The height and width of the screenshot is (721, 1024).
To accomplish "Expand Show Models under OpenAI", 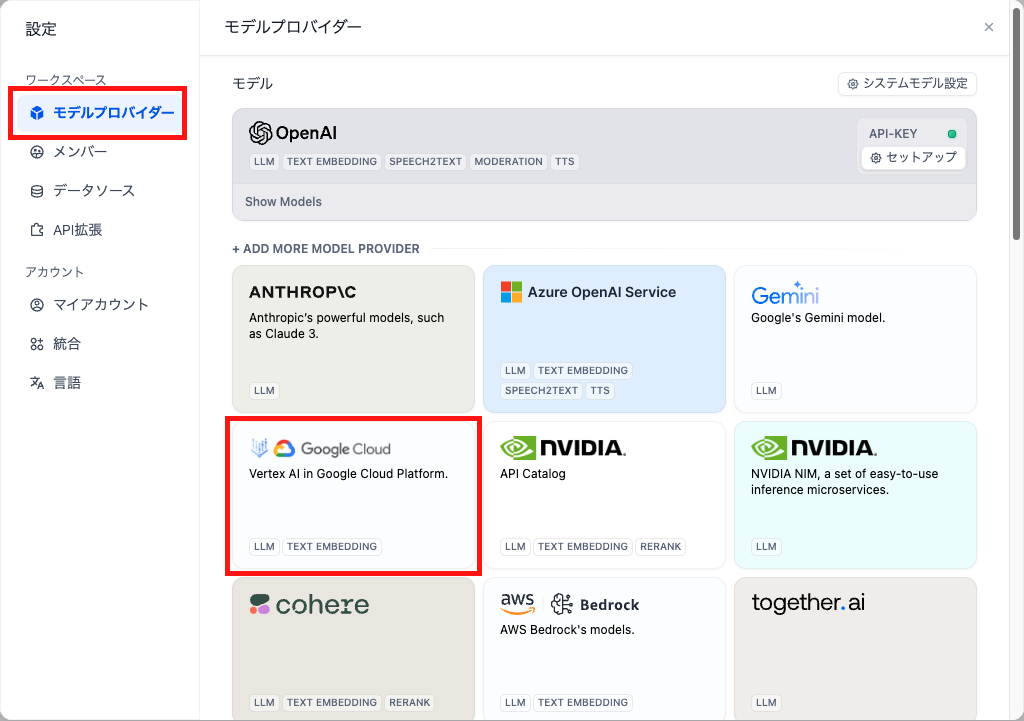I will click(x=283, y=202).
